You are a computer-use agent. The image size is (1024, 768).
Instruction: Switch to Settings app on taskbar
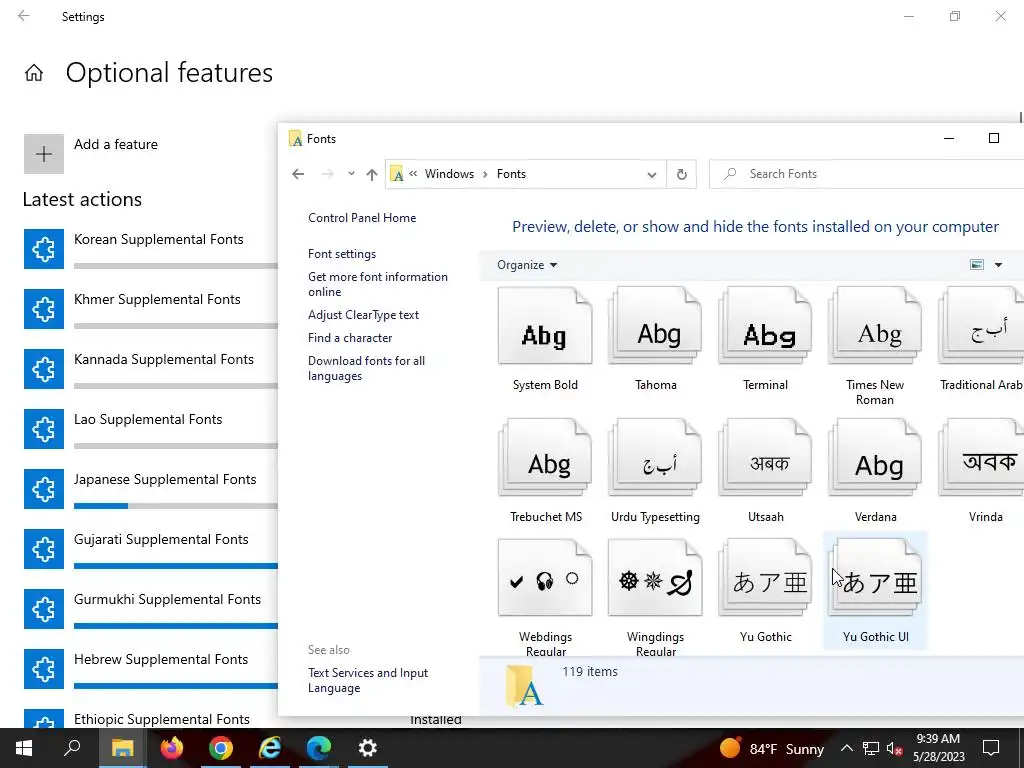[368, 748]
